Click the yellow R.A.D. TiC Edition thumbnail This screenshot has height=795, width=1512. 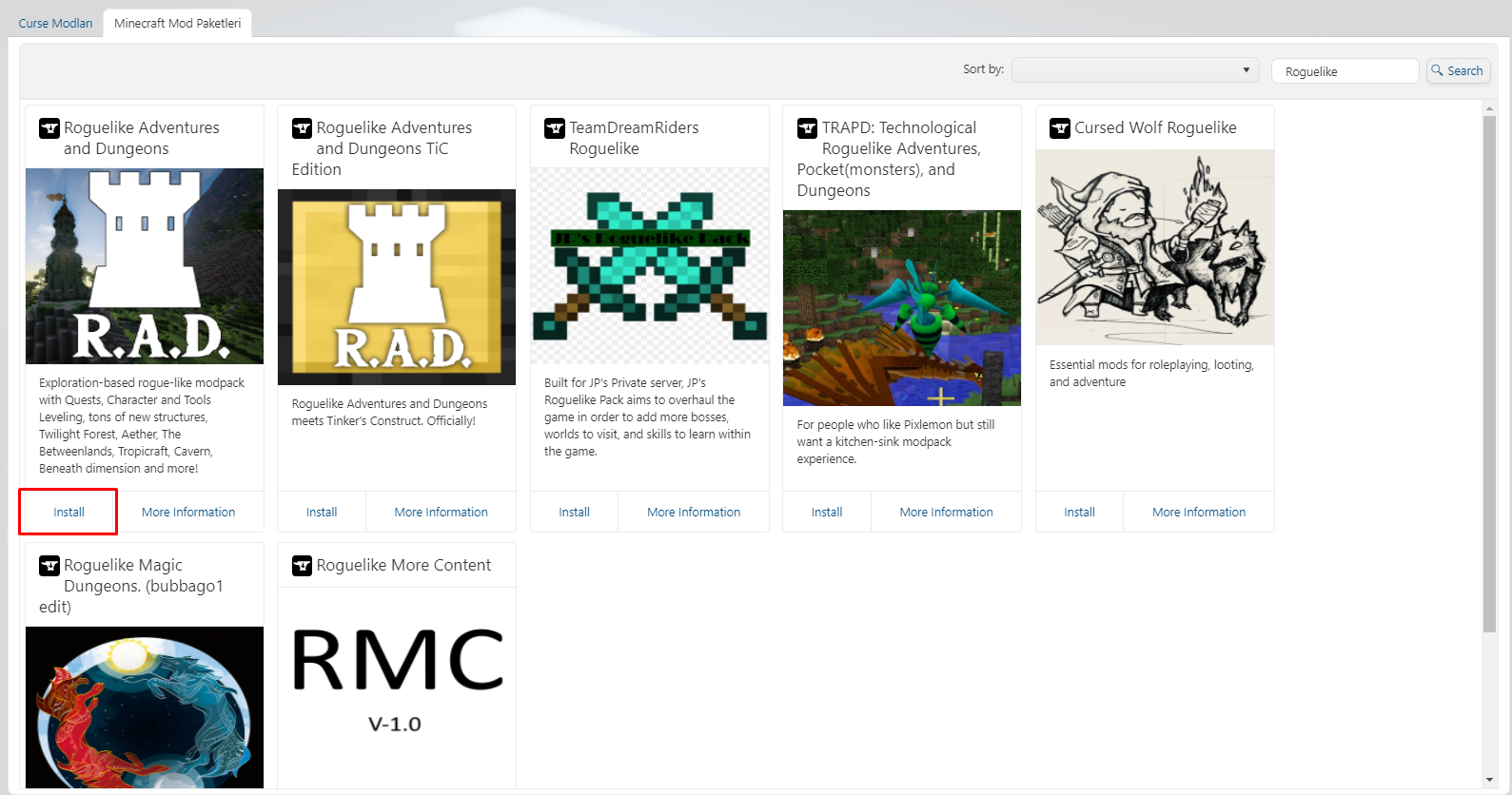click(397, 287)
